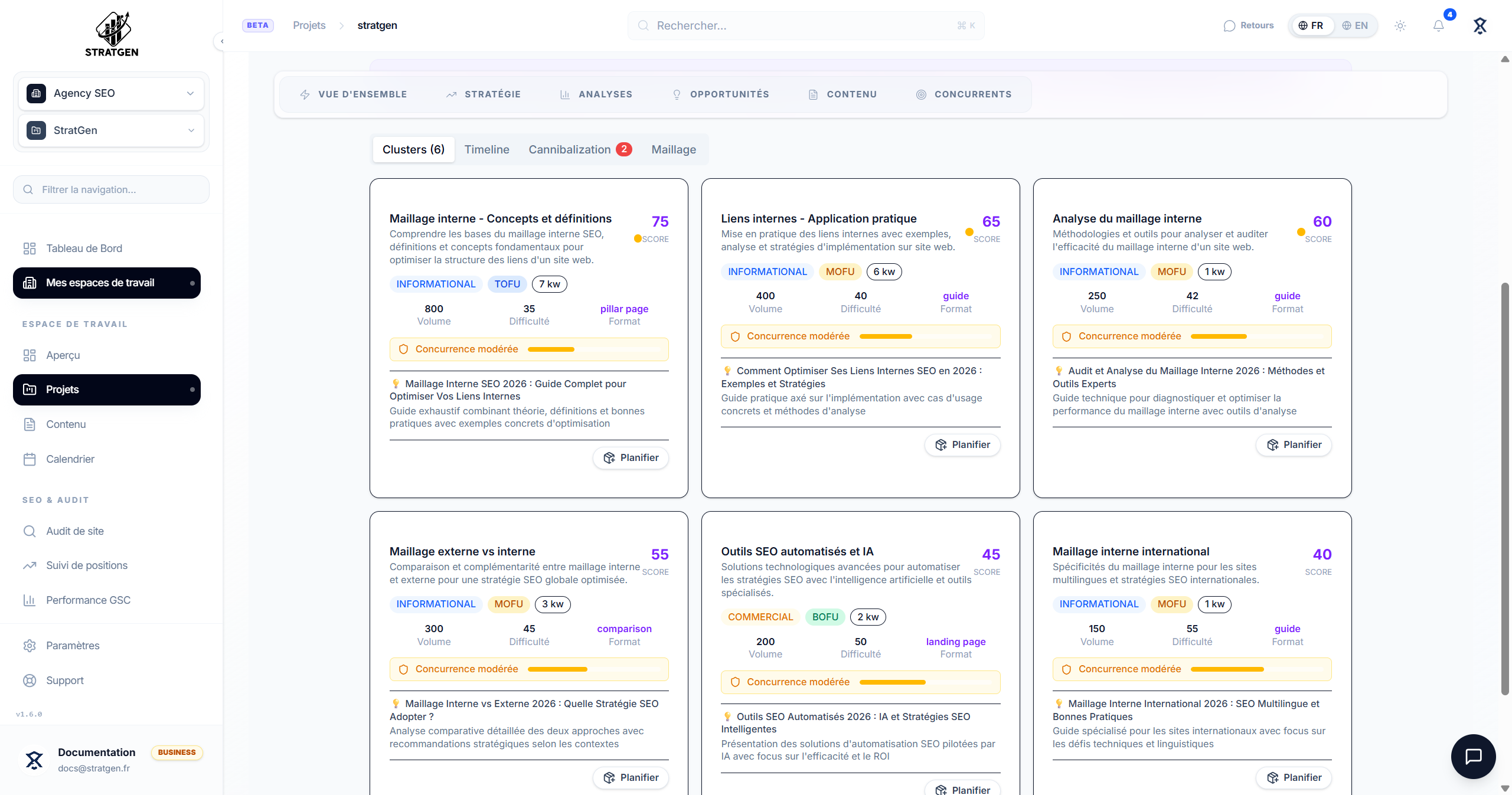Screen dimensions: 1512x795
Task: Click the user avatar icon top right
Action: [x=1480, y=25]
